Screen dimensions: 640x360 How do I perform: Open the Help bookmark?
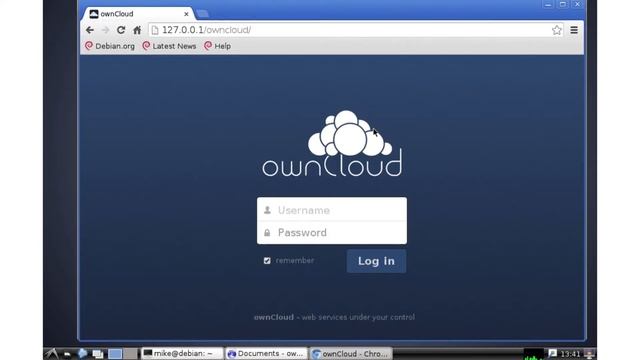(x=218, y=46)
